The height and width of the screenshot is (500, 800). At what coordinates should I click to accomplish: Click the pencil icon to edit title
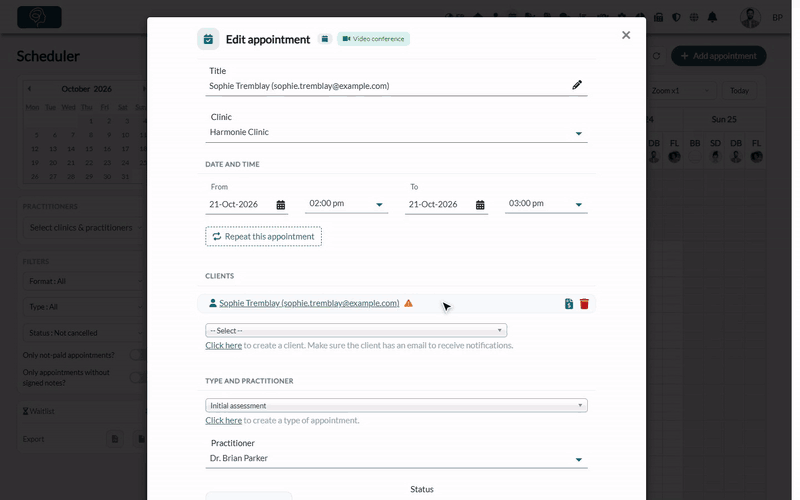point(577,85)
